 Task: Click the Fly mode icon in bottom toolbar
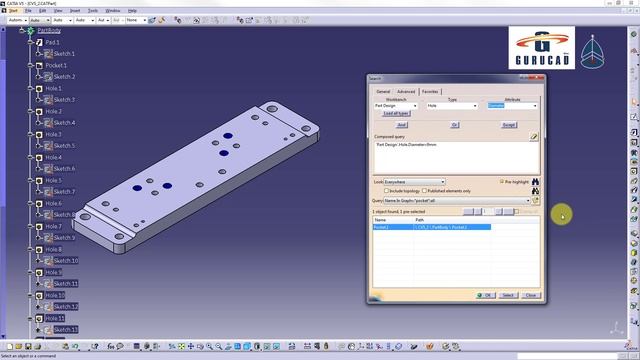[172, 347]
